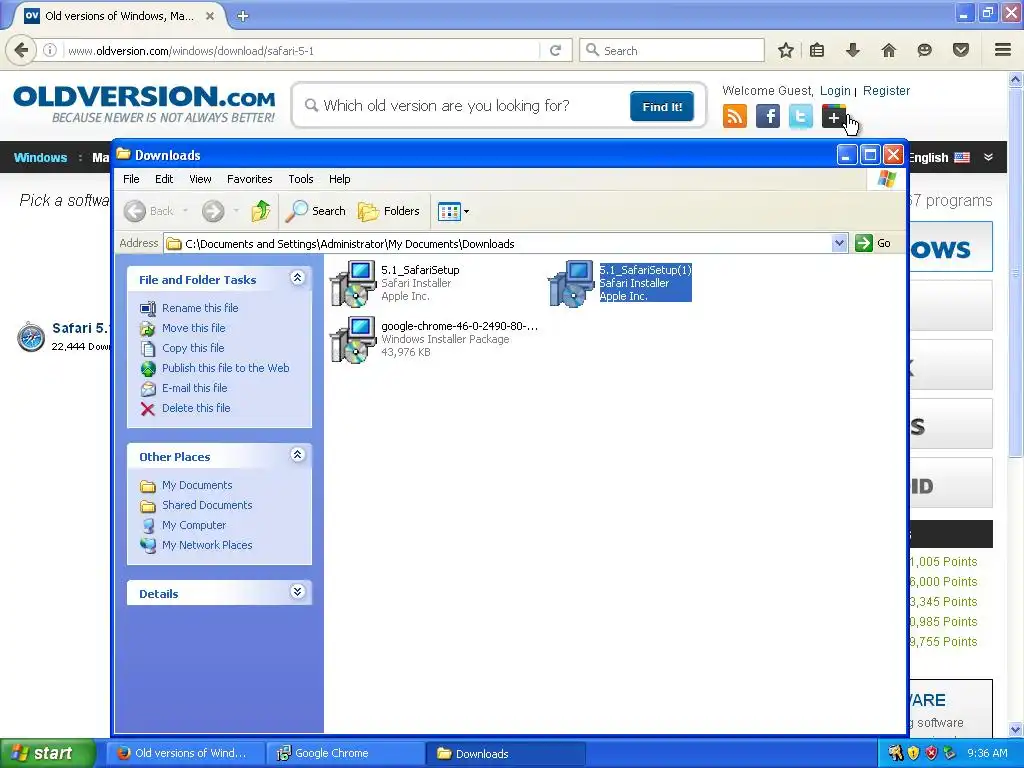Open the Explorer Search pane
Image resolution: width=1024 pixels, height=768 pixels.
coord(315,211)
